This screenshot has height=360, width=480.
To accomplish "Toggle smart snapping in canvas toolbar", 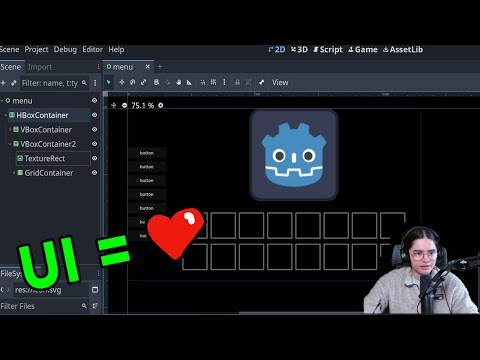I will [x=203, y=82].
